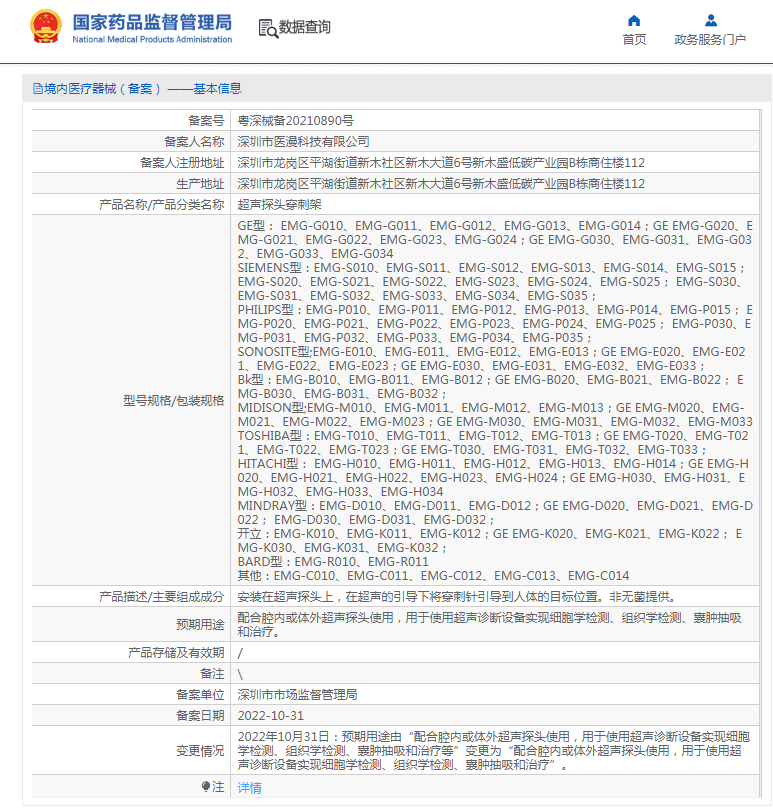Screen dimensions: 773x809
Task: Click the date 2022-10-31
Action: point(271,716)
